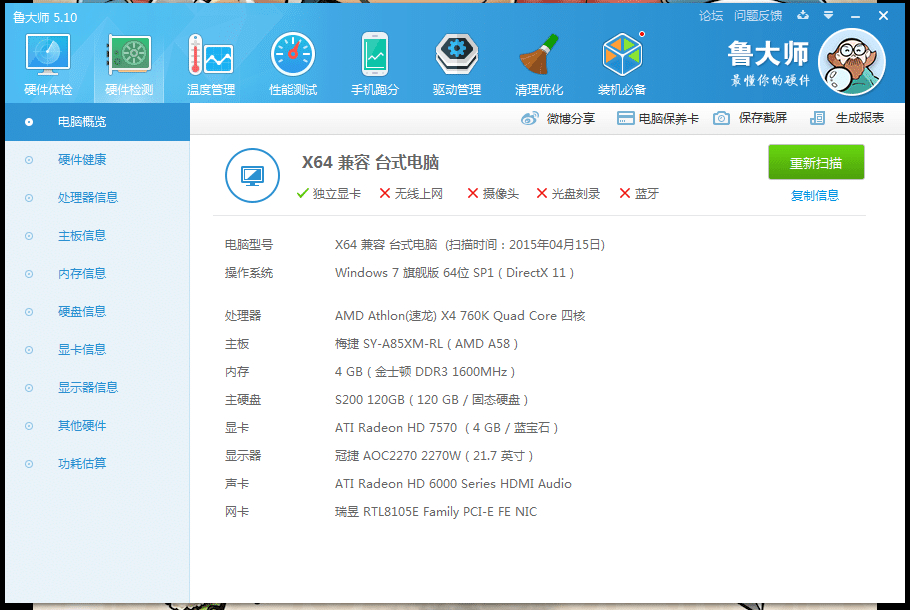The image size is (910, 610).
Task: Click the report icon for 生成报表
Action: point(817,118)
